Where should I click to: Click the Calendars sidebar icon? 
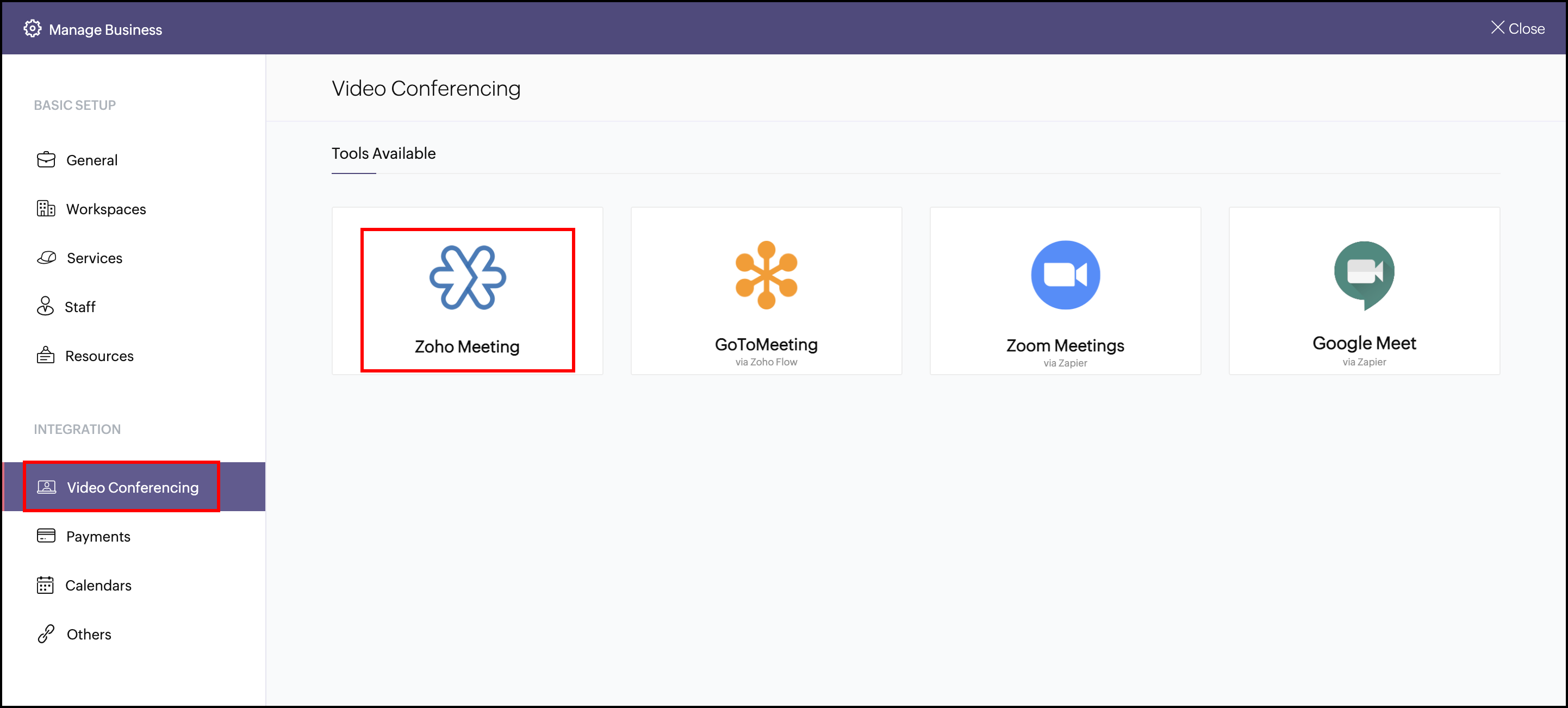click(x=45, y=585)
